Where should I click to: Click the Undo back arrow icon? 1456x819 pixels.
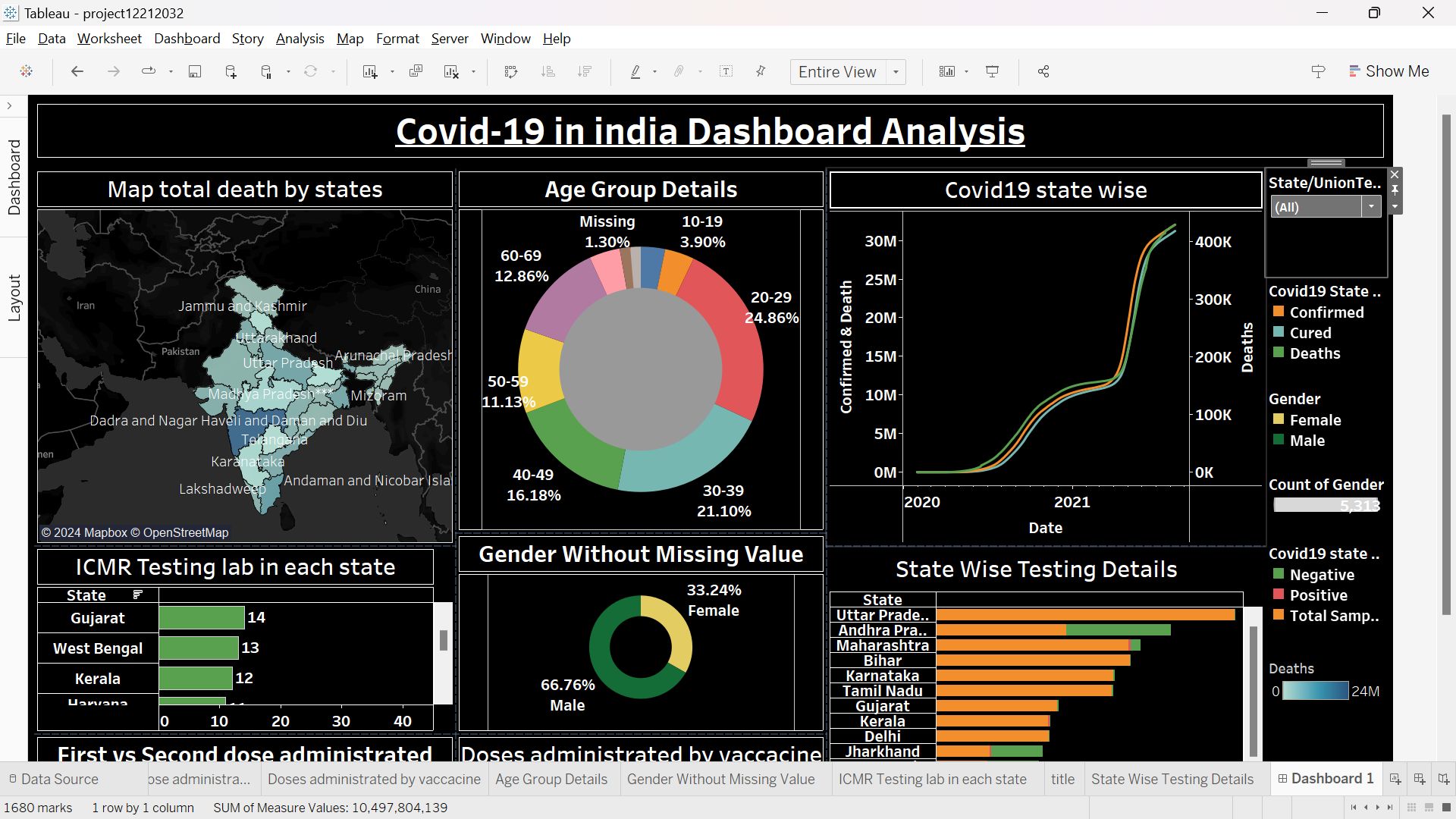pos(77,71)
